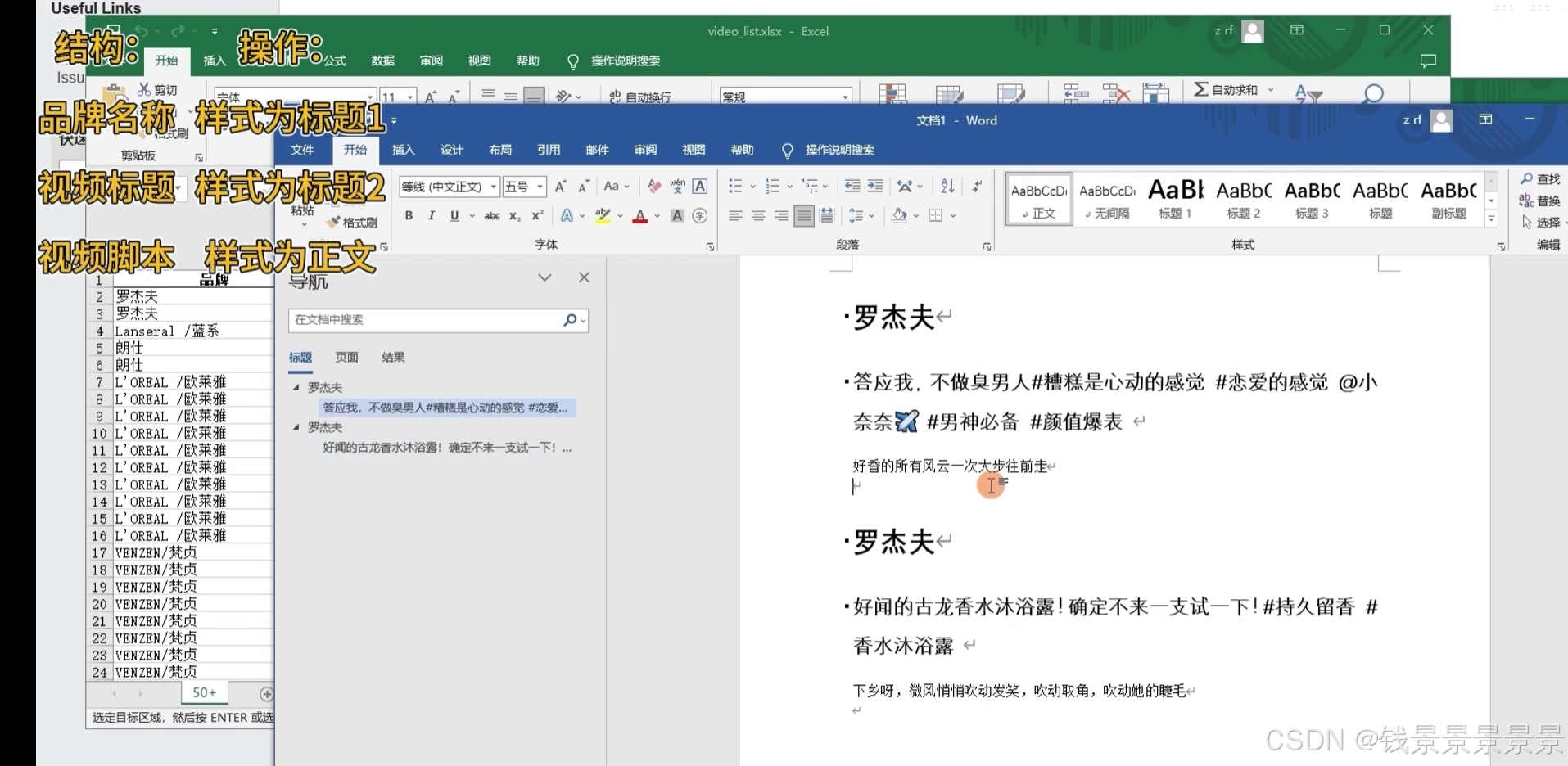Increase paragraph indent

coord(875,187)
